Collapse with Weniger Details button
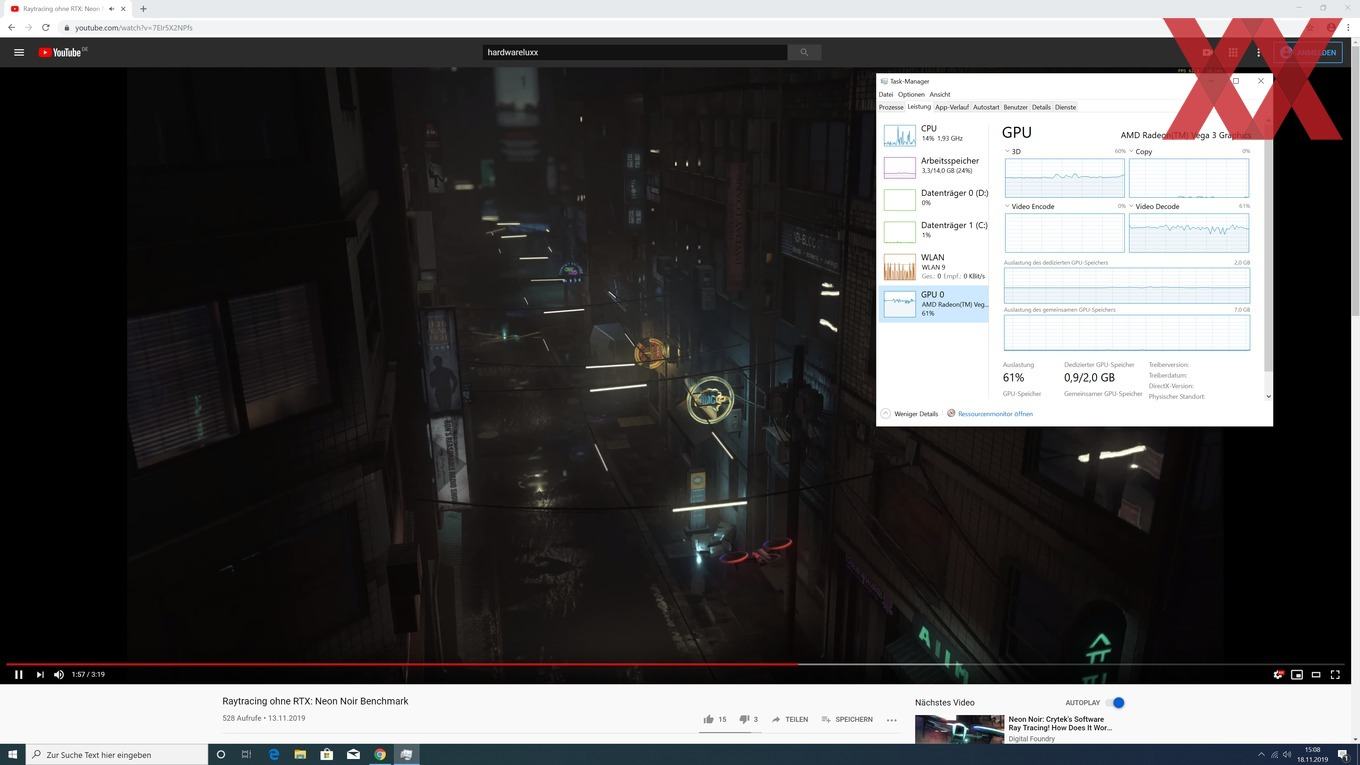The width and height of the screenshot is (1360, 765). pos(910,414)
